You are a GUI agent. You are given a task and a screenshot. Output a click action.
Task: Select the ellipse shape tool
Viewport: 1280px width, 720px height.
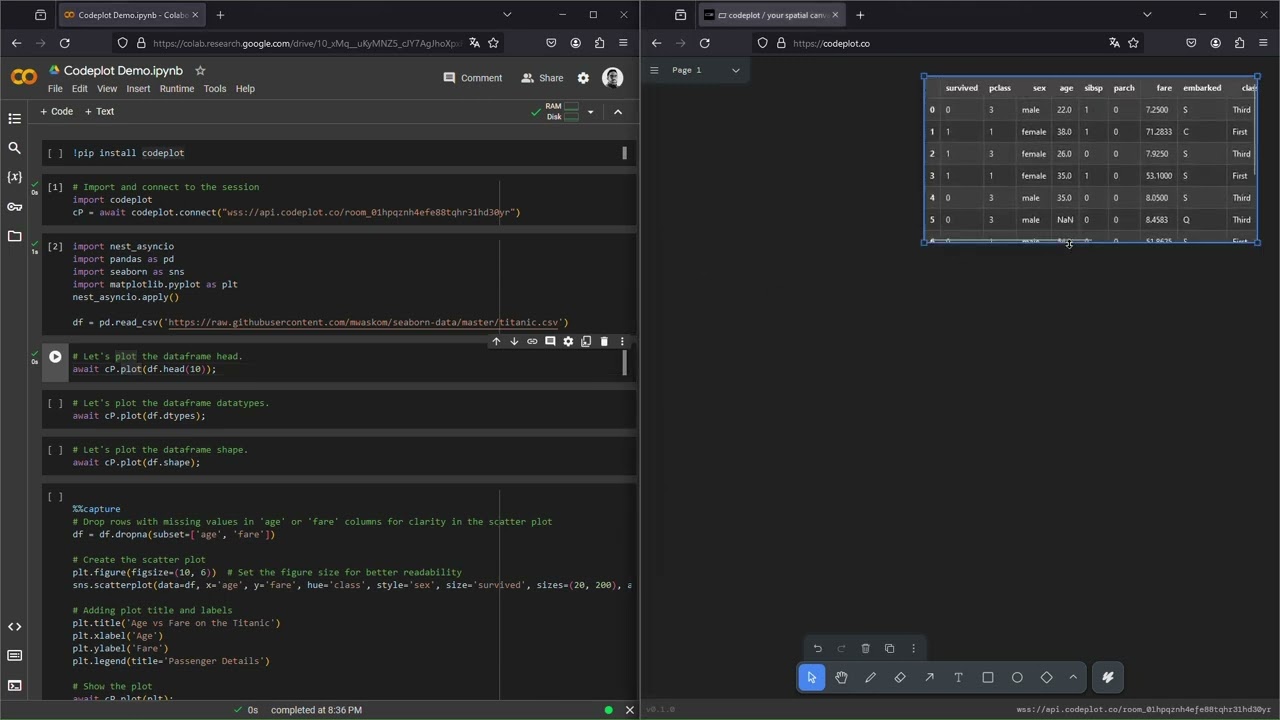(x=1017, y=677)
